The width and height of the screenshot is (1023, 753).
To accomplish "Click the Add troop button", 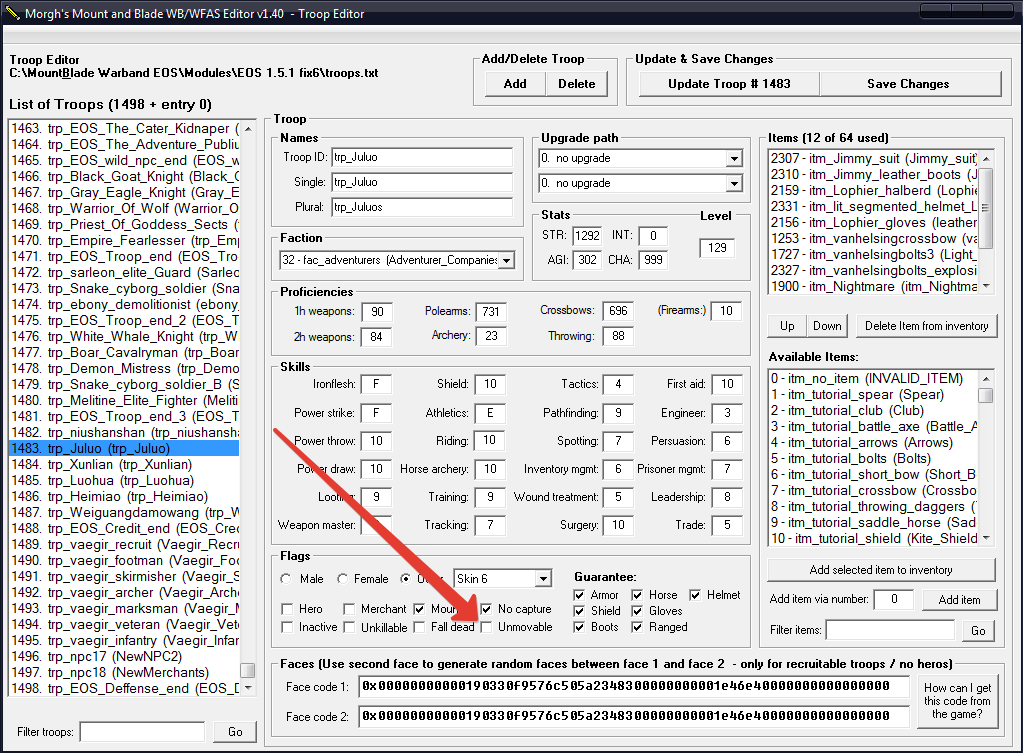I will [x=515, y=84].
